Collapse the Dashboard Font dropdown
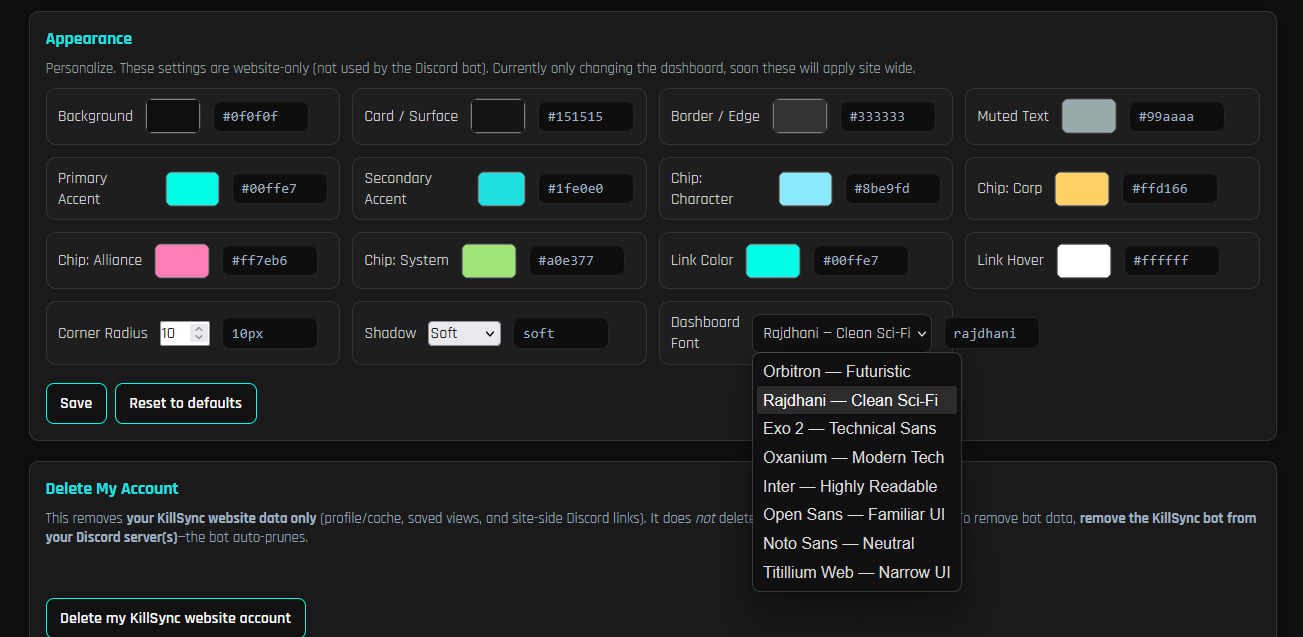Screen dimensions: 1303x637 [x=841, y=333]
